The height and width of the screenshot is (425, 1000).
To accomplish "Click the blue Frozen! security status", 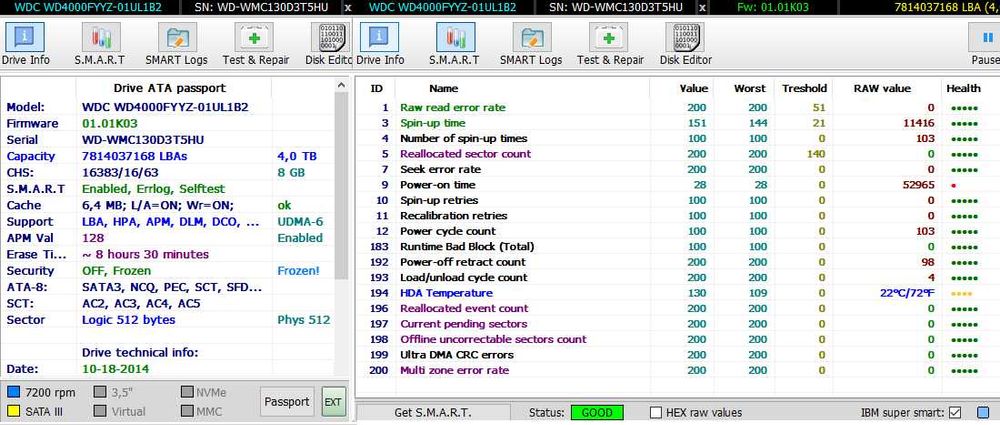I will (x=298, y=271).
